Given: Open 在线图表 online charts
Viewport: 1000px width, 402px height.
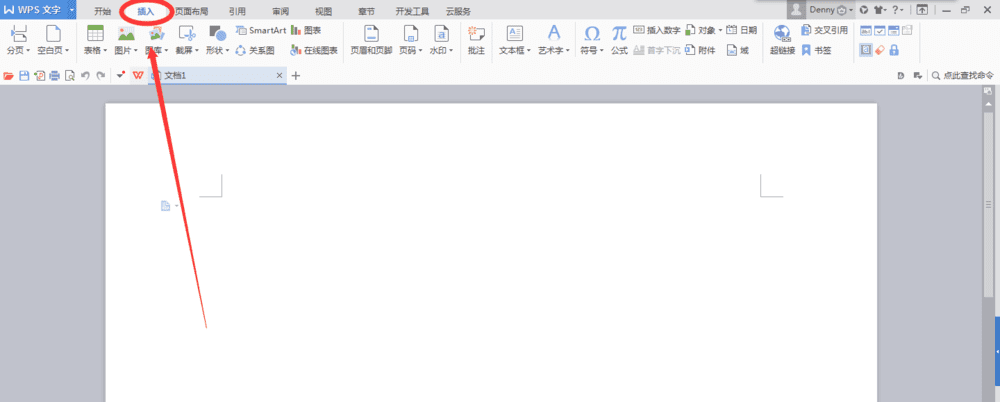Looking at the screenshot, I should [314, 50].
